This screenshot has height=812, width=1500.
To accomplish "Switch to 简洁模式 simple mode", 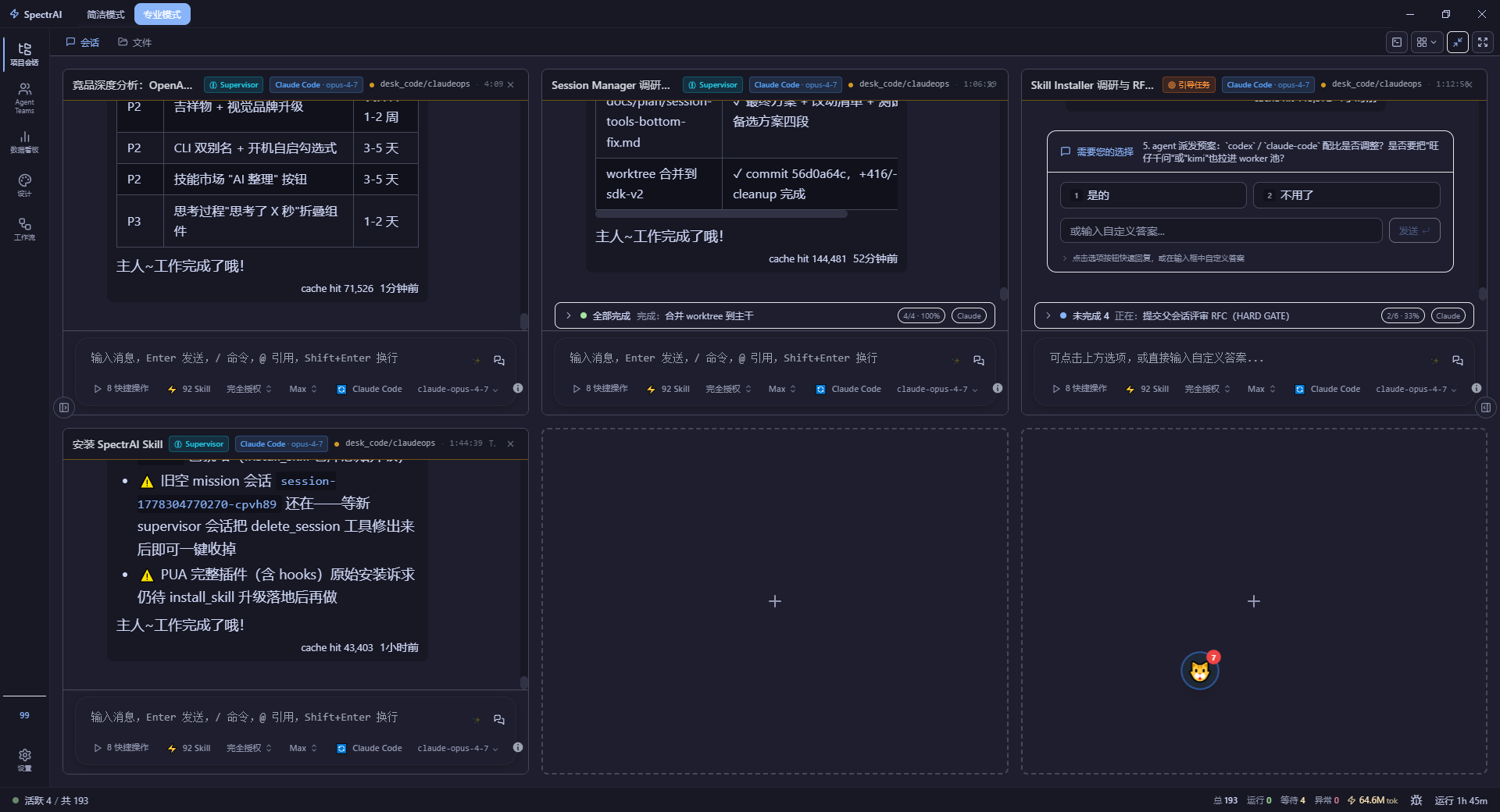I will pyautogui.click(x=105, y=14).
